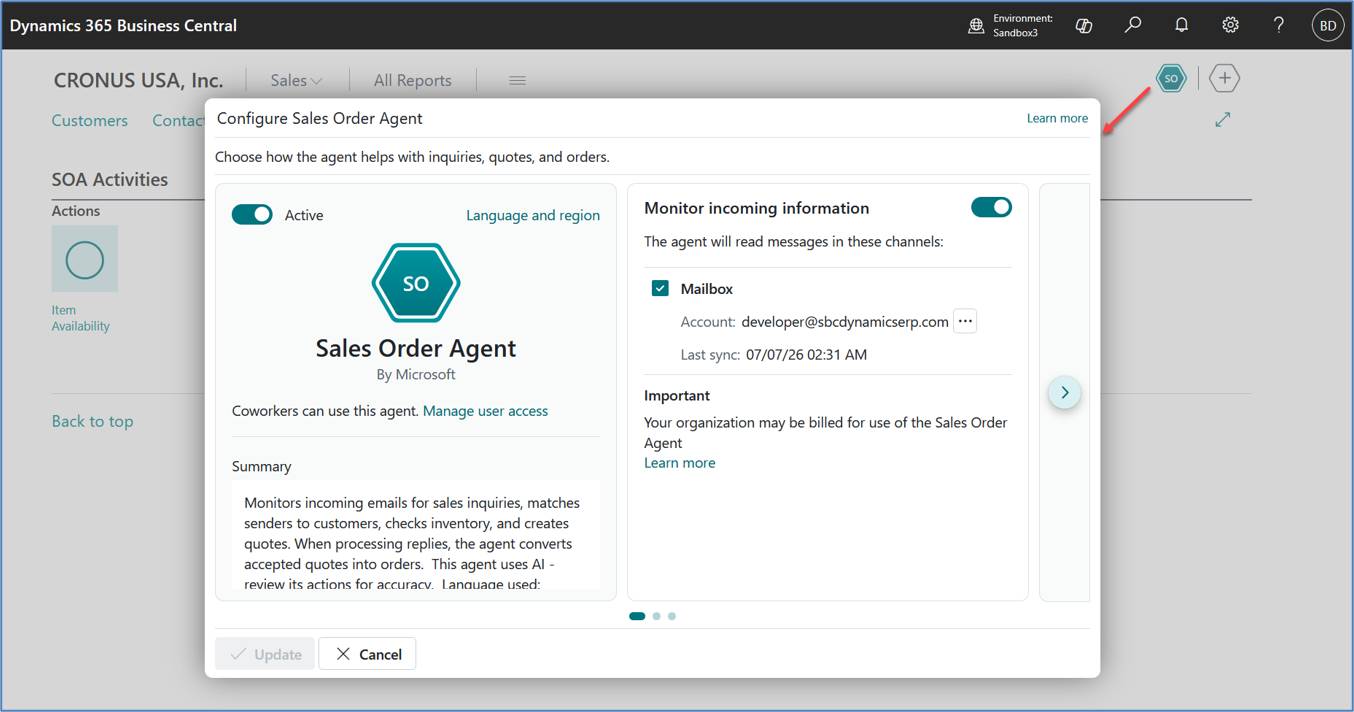Screen dimensions: 1354x712
Task: Open the settings gear
Action: point(1230,25)
